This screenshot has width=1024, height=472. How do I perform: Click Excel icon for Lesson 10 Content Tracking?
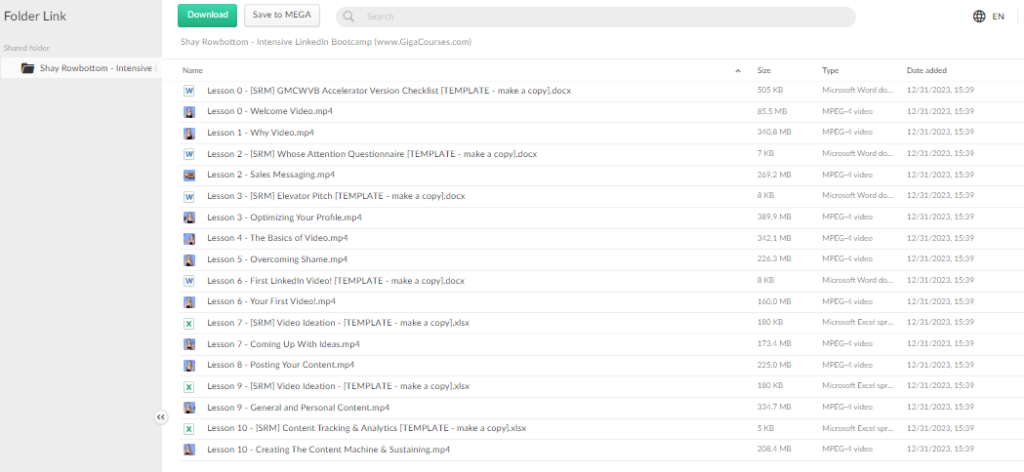click(x=188, y=428)
